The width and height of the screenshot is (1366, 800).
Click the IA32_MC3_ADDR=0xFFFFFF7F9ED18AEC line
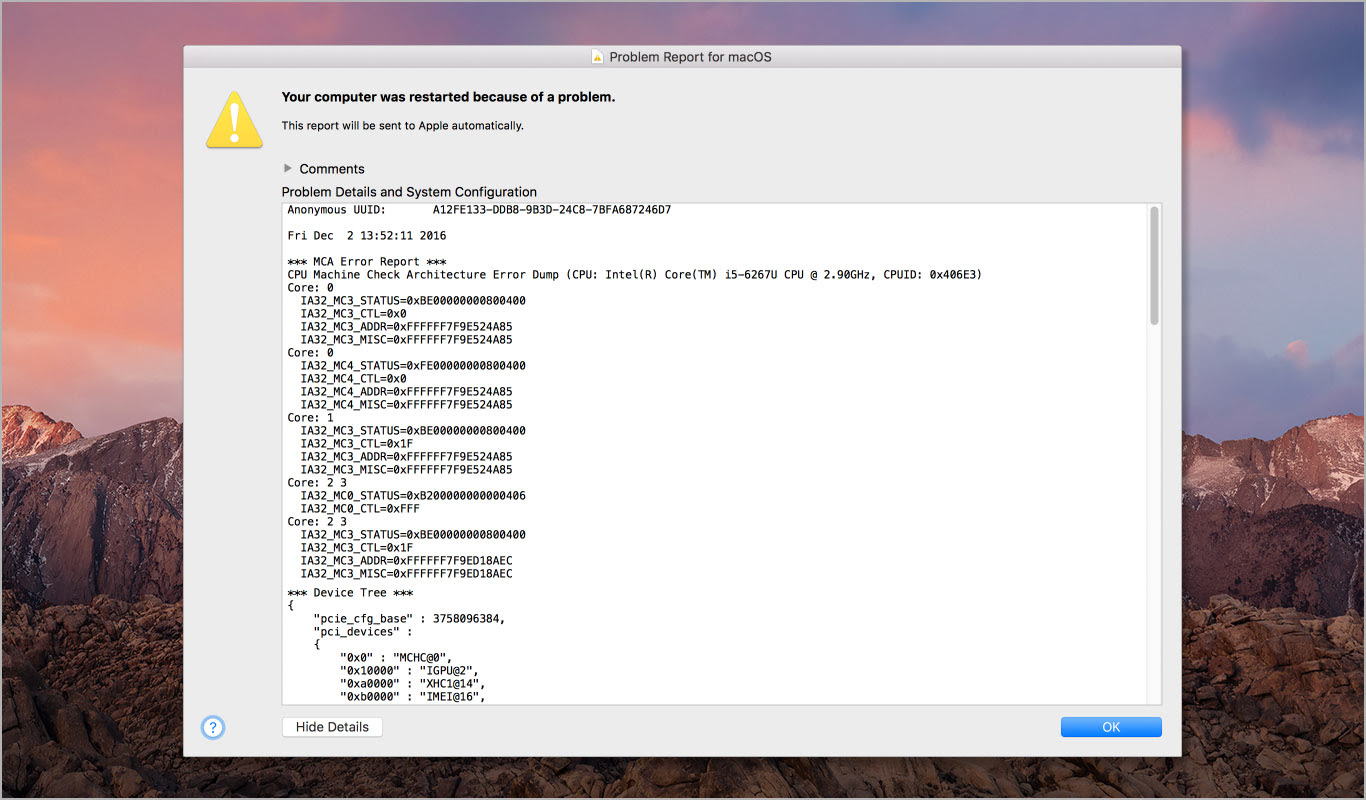click(x=406, y=561)
